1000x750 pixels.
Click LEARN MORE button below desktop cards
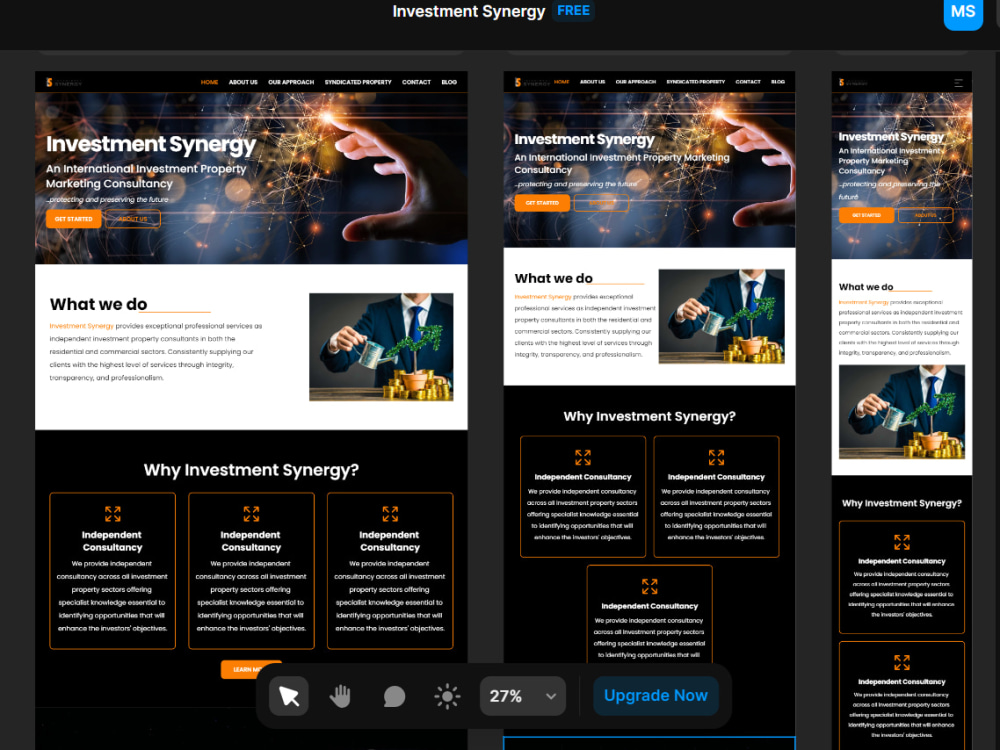tap(251, 669)
